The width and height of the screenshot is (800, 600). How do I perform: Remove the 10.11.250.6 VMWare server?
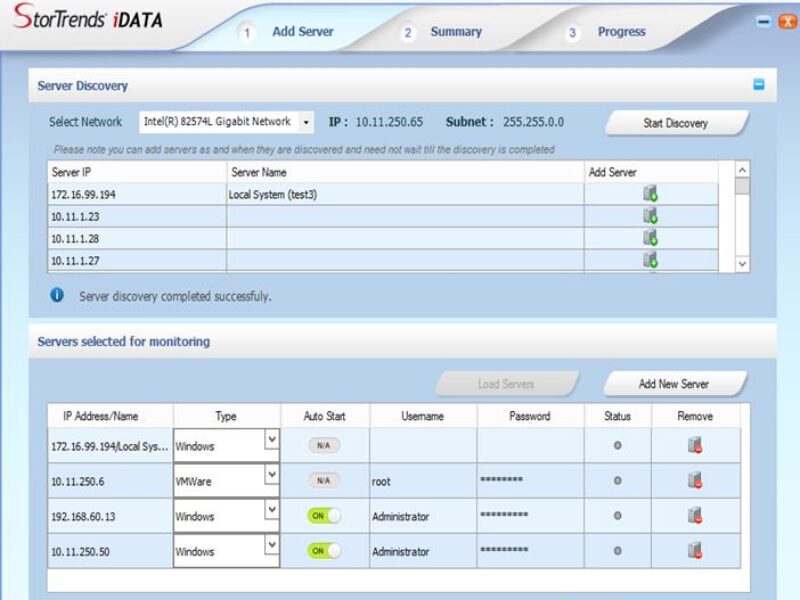click(696, 481)
